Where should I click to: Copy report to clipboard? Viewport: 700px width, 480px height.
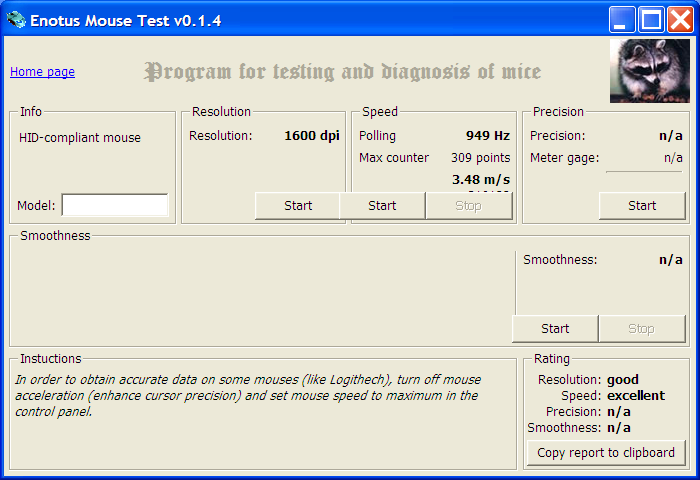(x=606, y=453)
